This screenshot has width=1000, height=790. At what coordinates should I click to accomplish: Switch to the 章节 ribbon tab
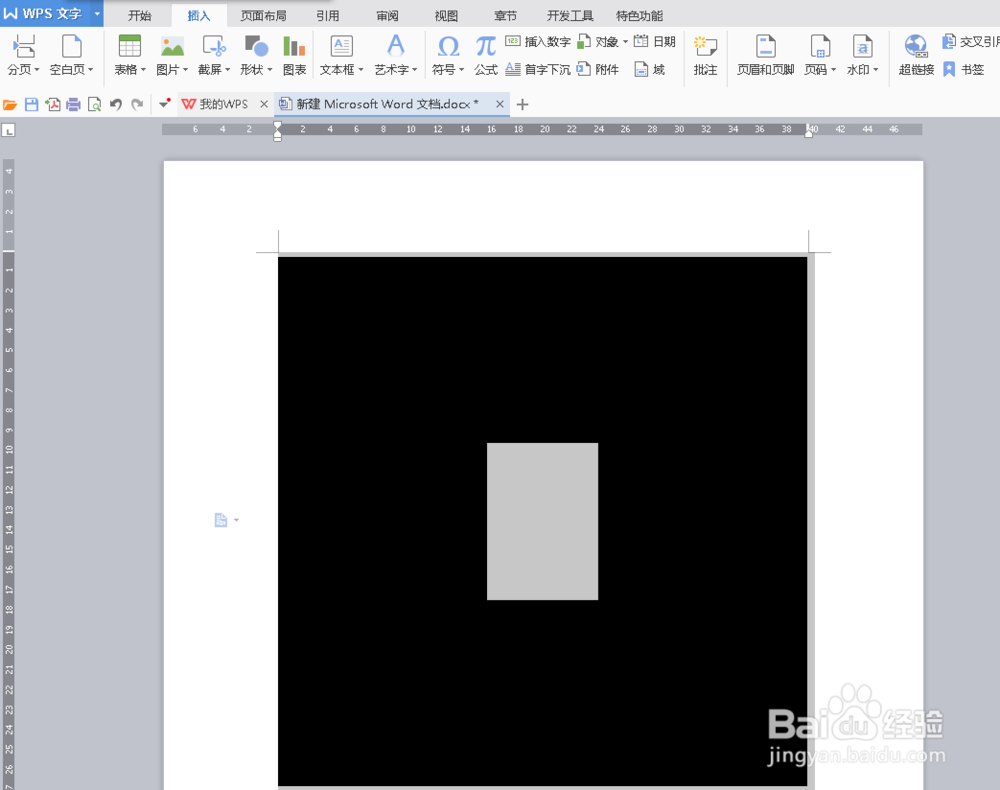(505, 15)
